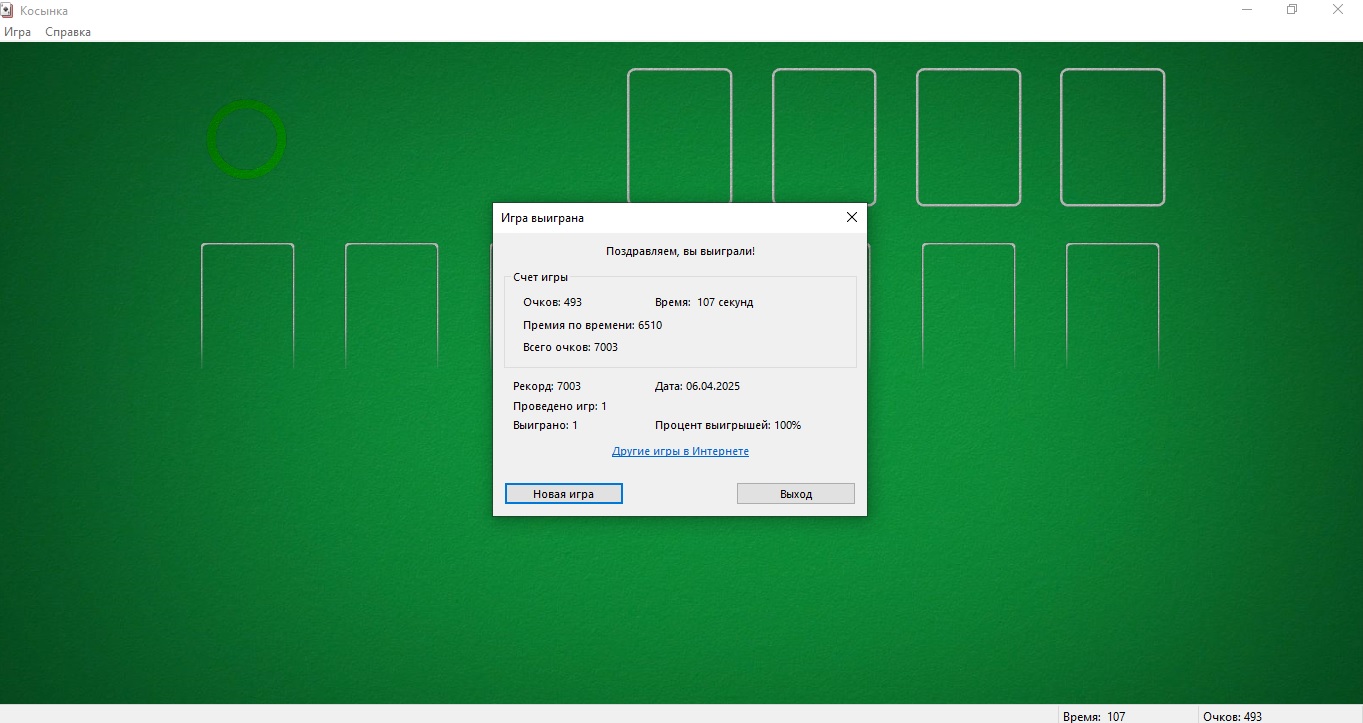Minimize the Косынка window
Image resolution: width=1363 pixels, height=723 pixels.
tap(1247, 10)
